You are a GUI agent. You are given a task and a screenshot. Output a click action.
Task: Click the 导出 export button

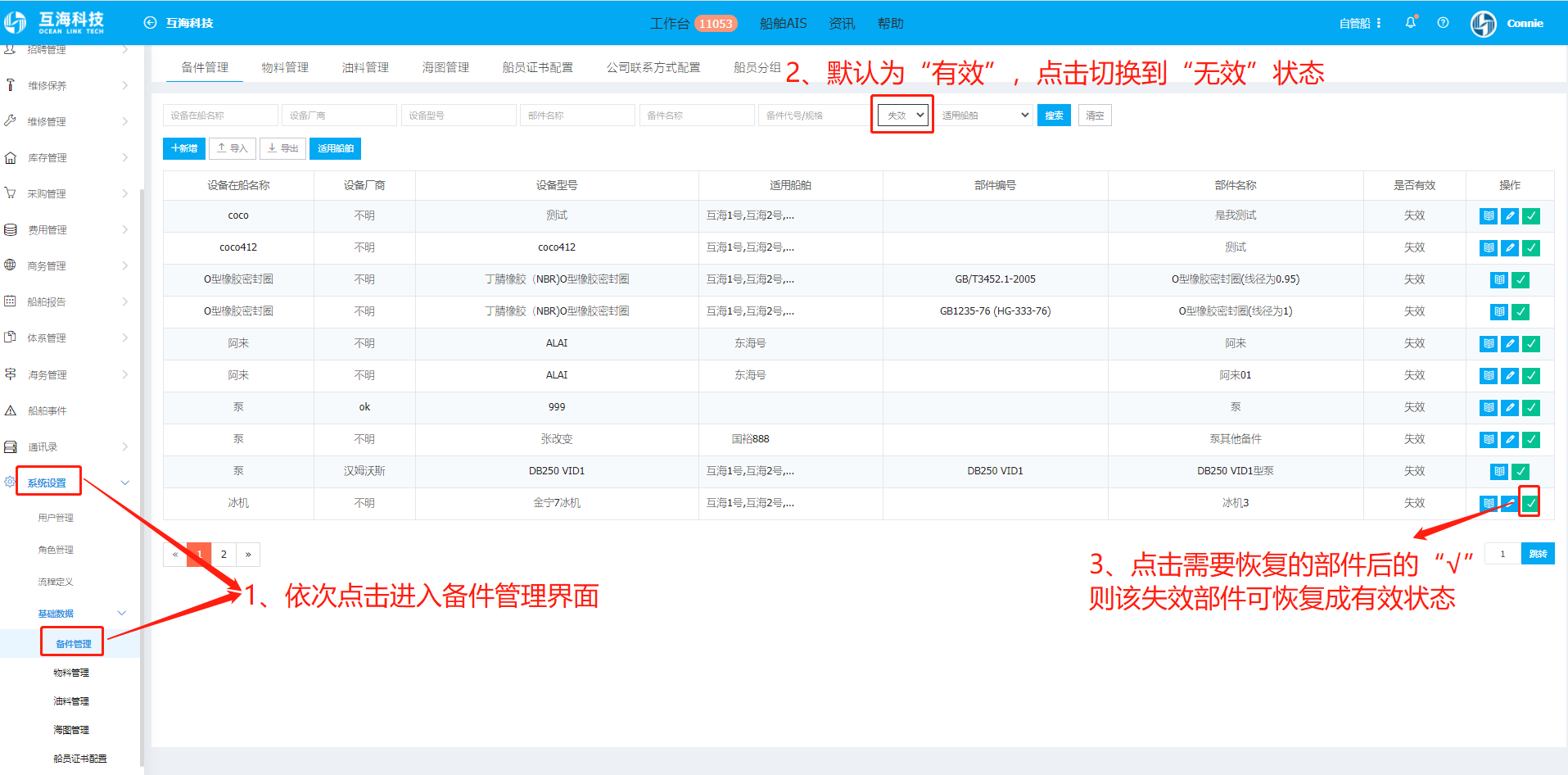(283, 148)
